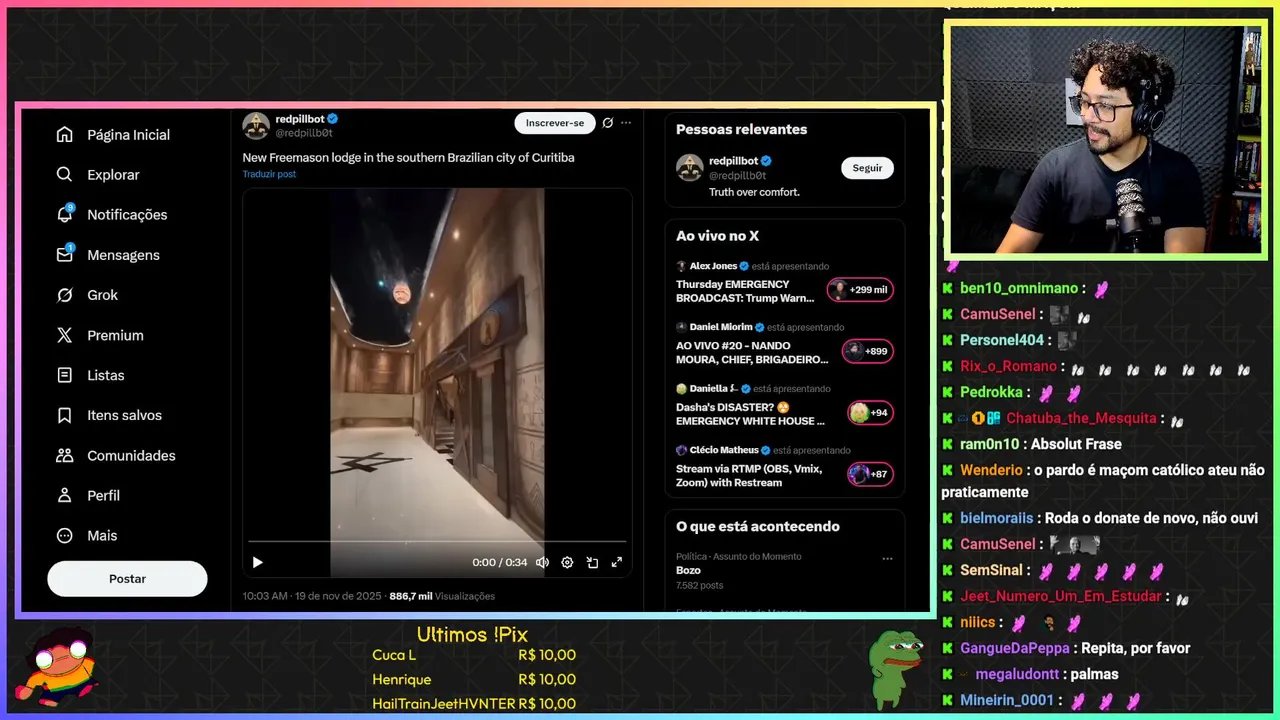Open redpillbot post author name

pyautogui.click(x=300, y=119)
